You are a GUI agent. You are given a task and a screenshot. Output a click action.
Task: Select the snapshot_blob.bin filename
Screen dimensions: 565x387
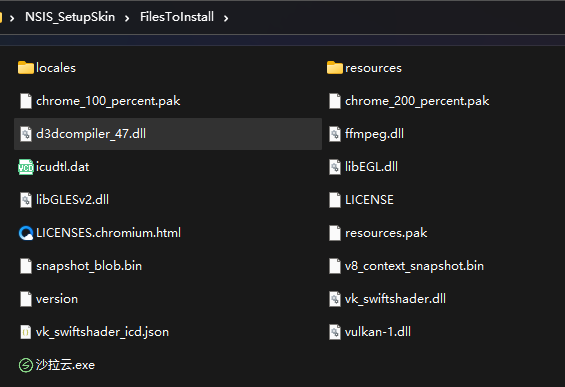pyautogui.click(x=89, y=266)
